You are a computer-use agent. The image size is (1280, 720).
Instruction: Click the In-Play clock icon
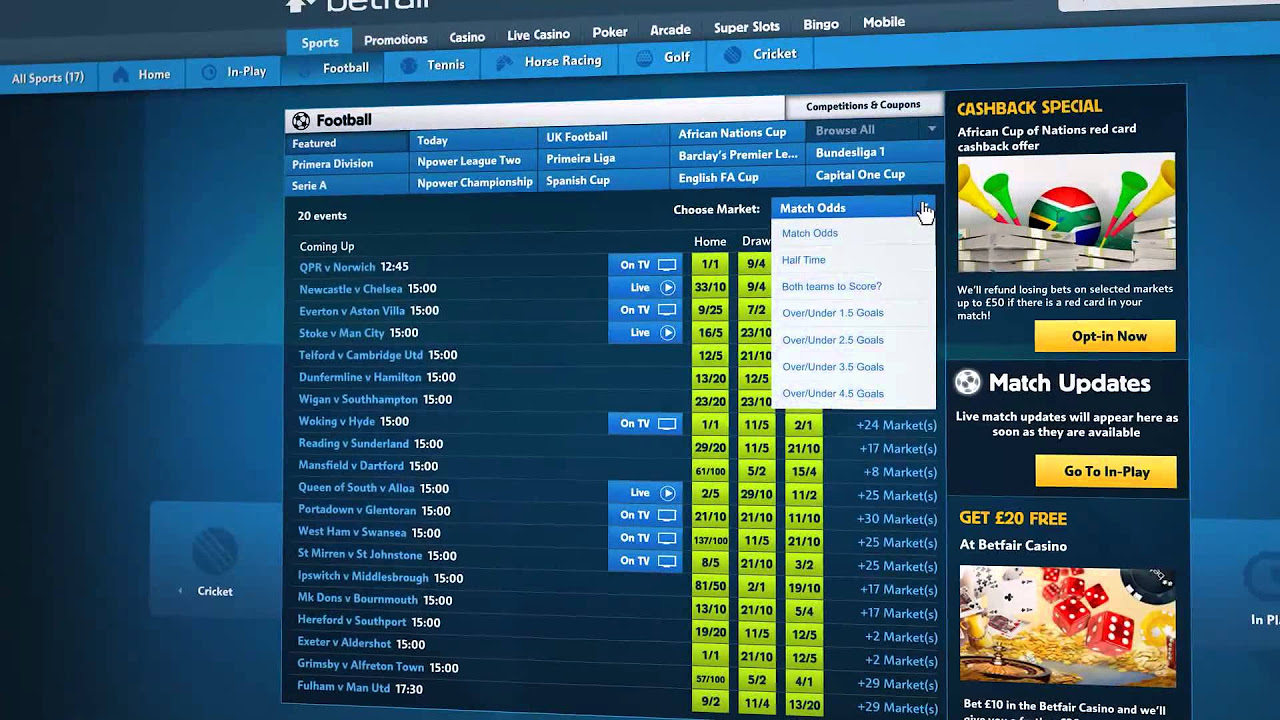pyautogui.click(x=209, y=72)
